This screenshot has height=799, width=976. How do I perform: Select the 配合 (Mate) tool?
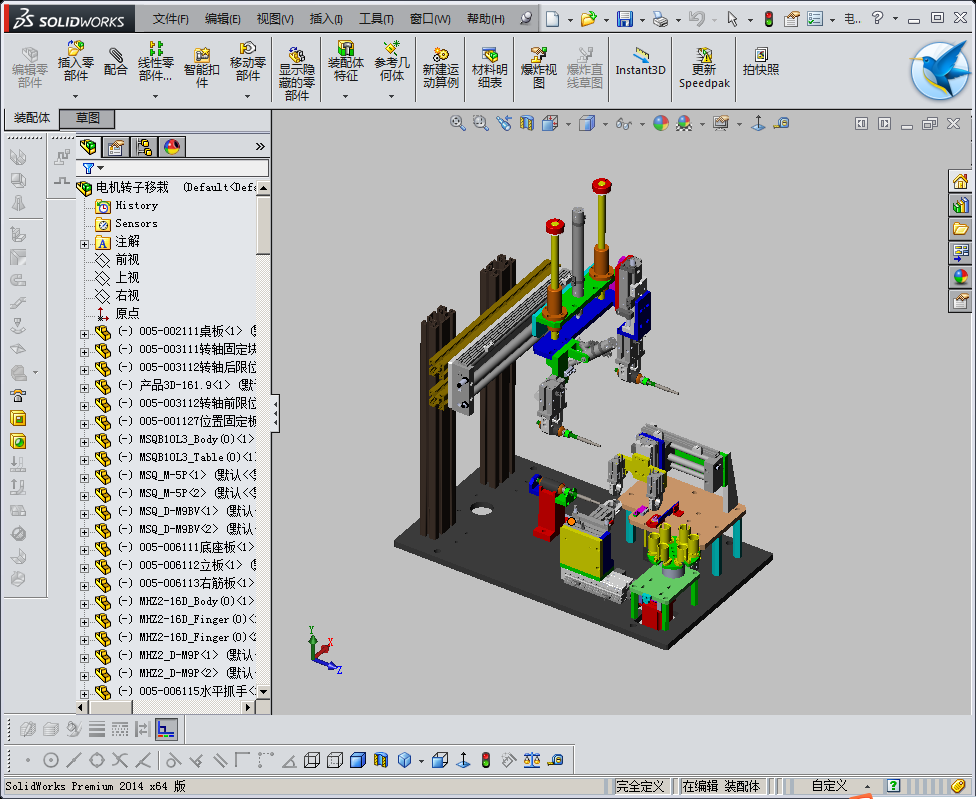coord(116,61)
